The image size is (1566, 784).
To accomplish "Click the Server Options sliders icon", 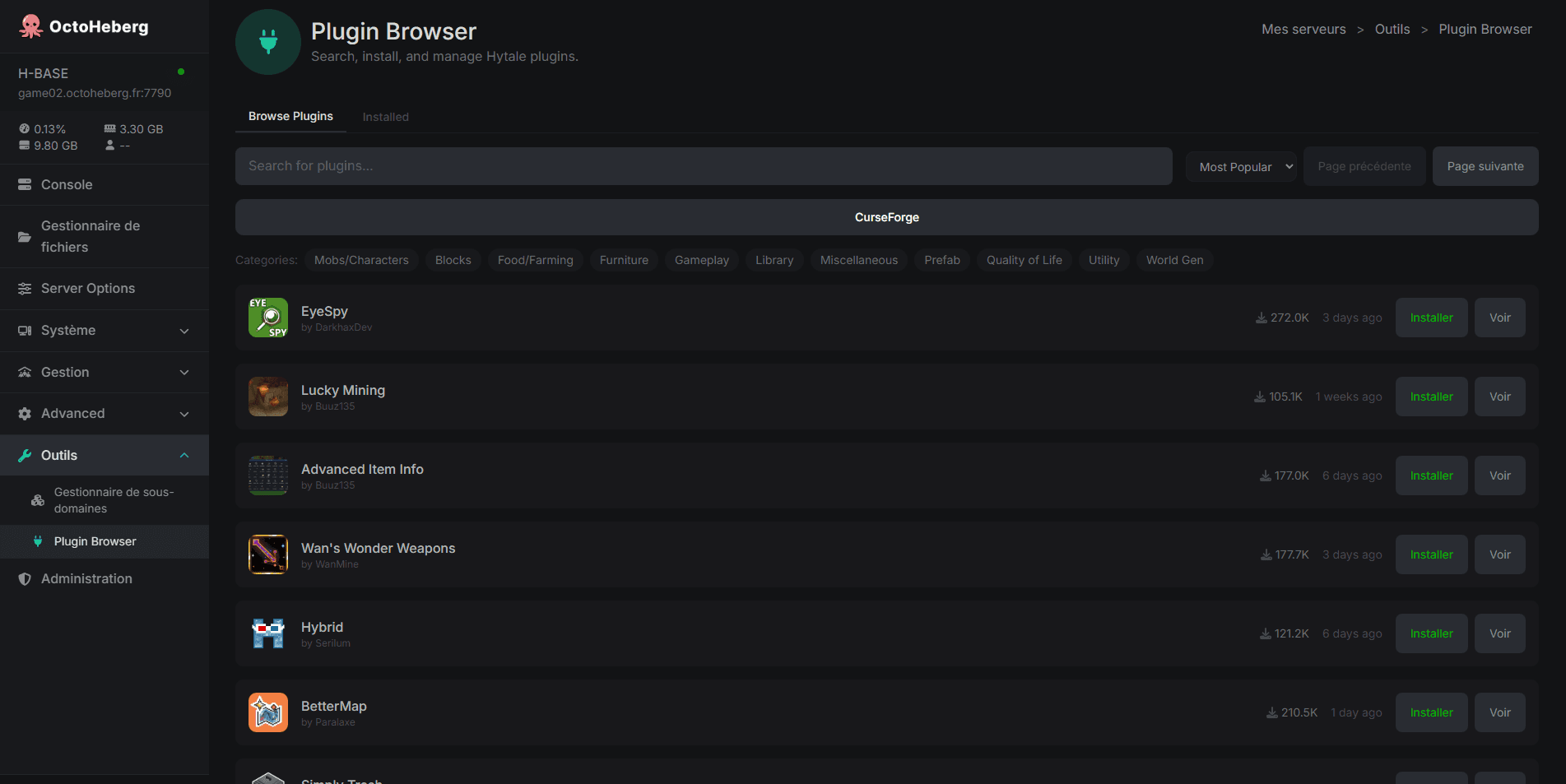I will click(25, 289).
